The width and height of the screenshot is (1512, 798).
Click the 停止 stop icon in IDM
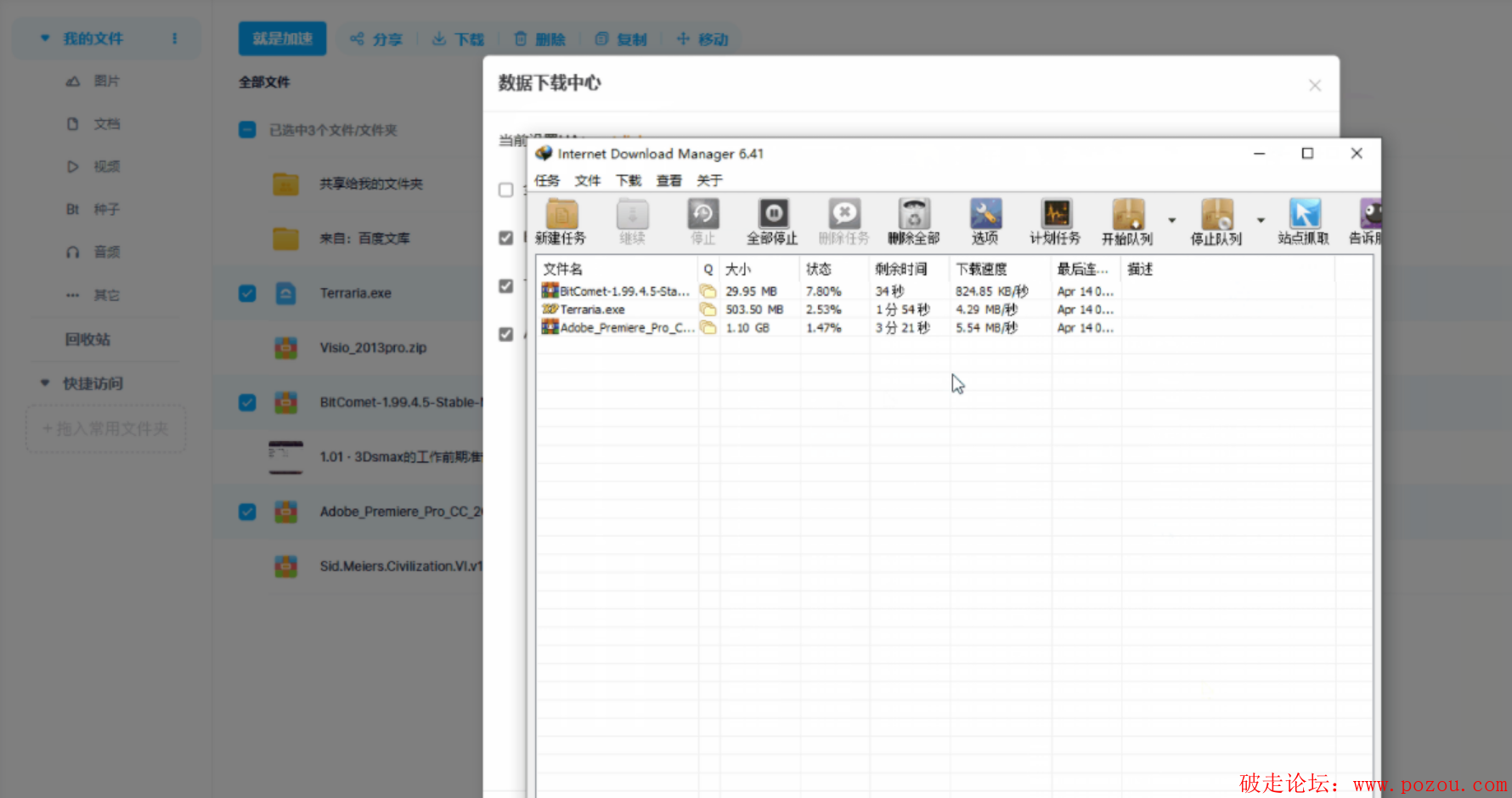tap(703, 214)
